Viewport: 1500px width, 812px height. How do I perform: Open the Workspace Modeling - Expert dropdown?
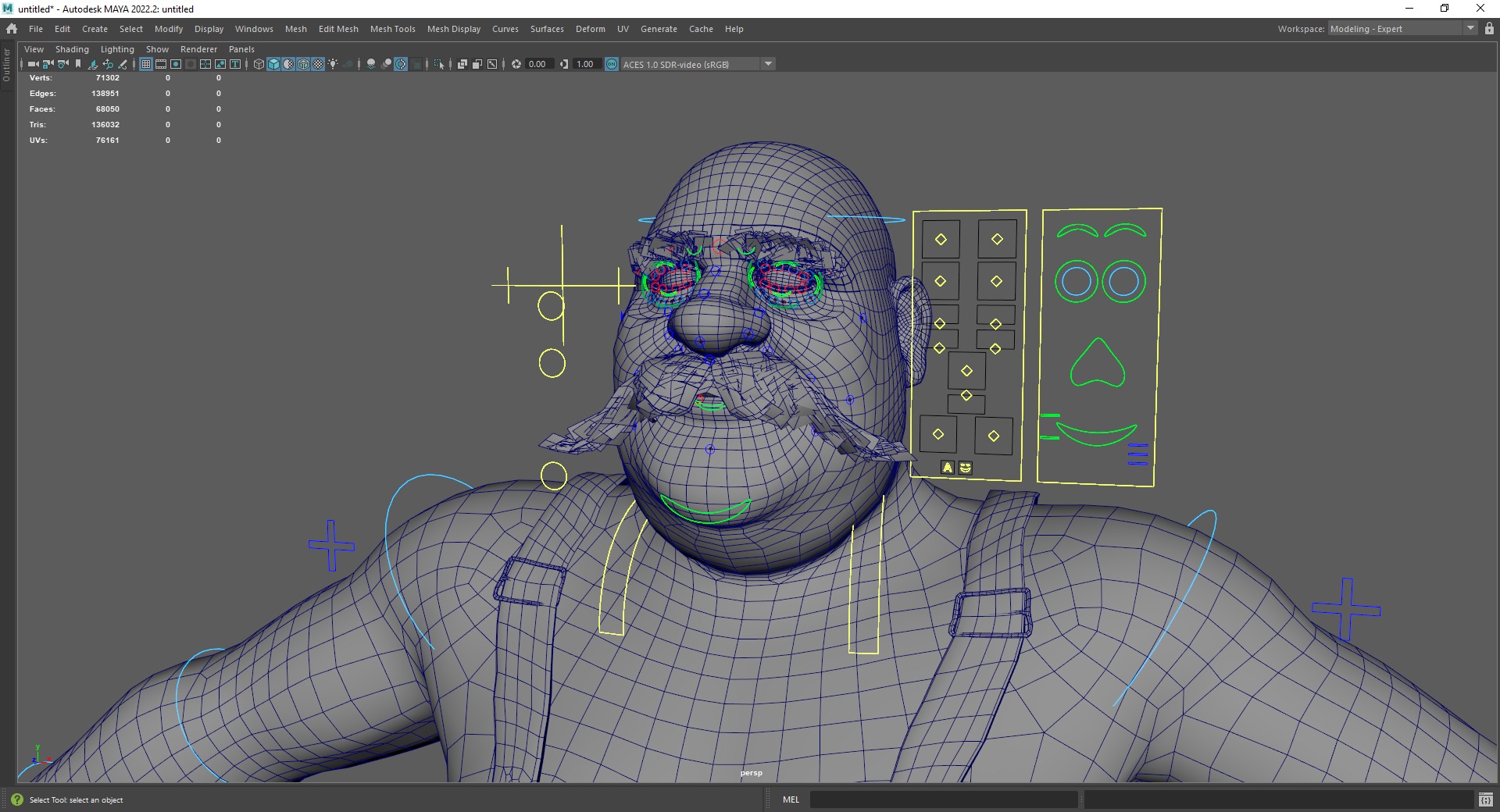click(1402, 29)
